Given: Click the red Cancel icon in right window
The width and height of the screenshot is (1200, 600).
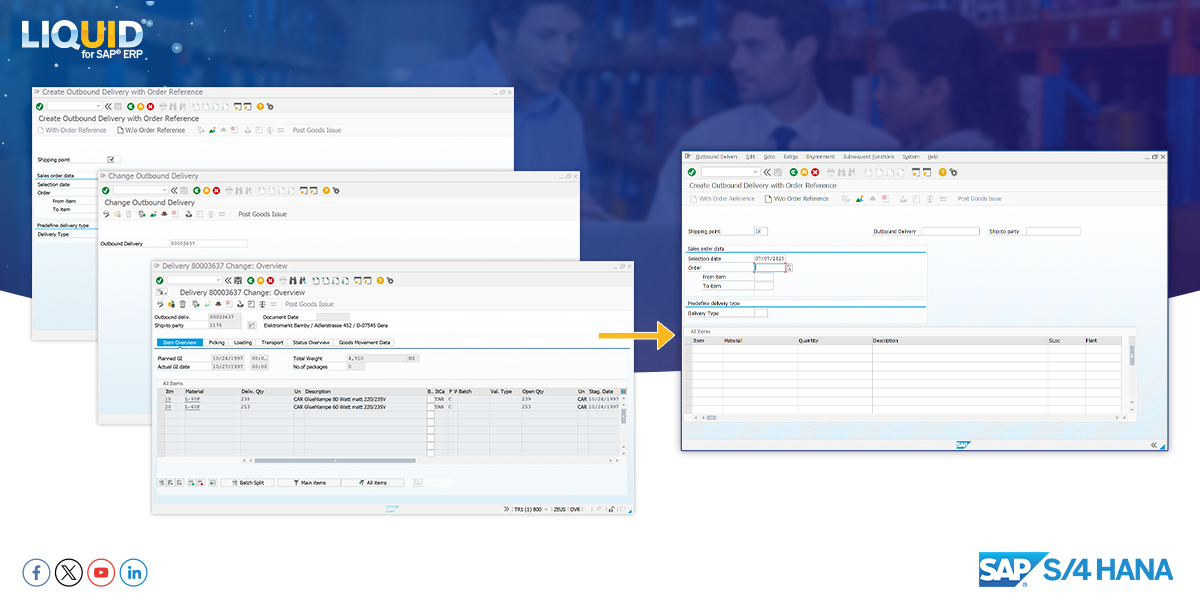Looking at the screenshot, I should [x=815, y=172].
